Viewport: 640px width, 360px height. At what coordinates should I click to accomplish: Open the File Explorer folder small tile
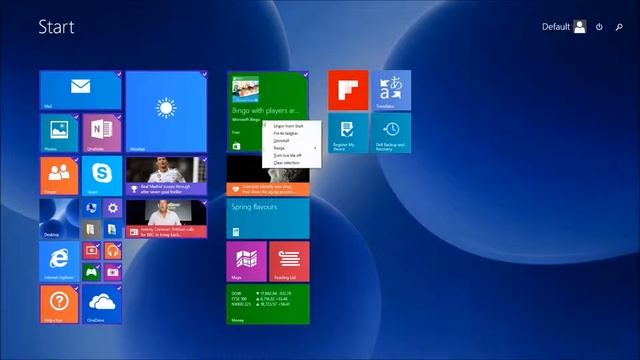pos(91,229)
